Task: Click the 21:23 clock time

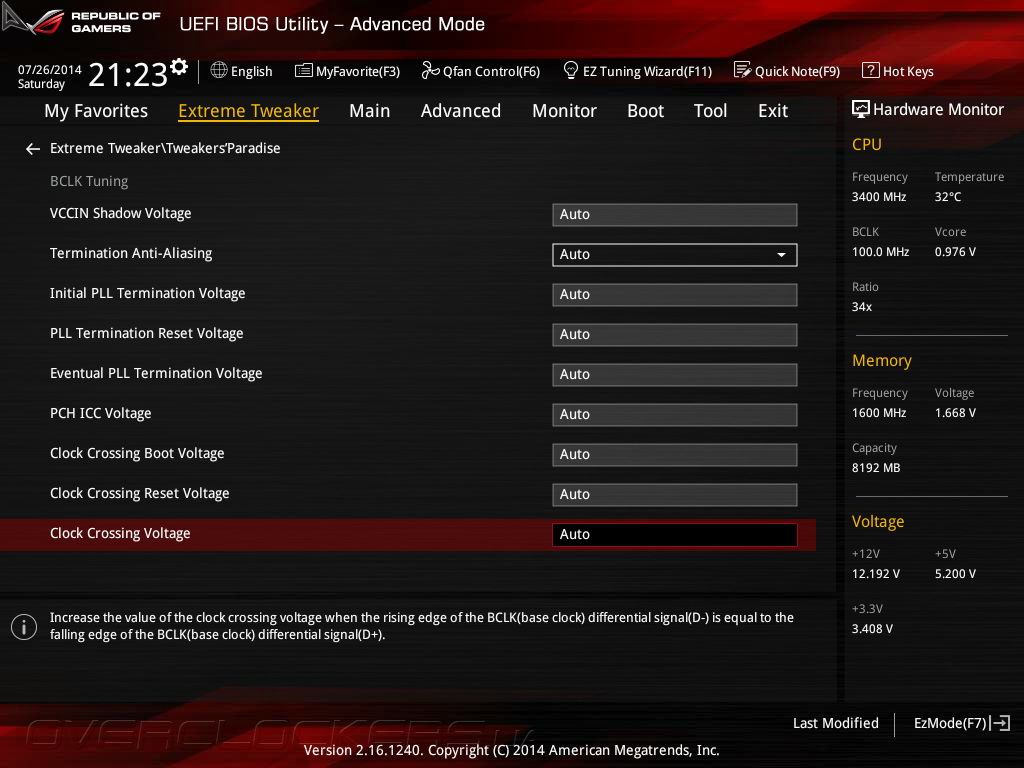Action: (x=127, y=75)
